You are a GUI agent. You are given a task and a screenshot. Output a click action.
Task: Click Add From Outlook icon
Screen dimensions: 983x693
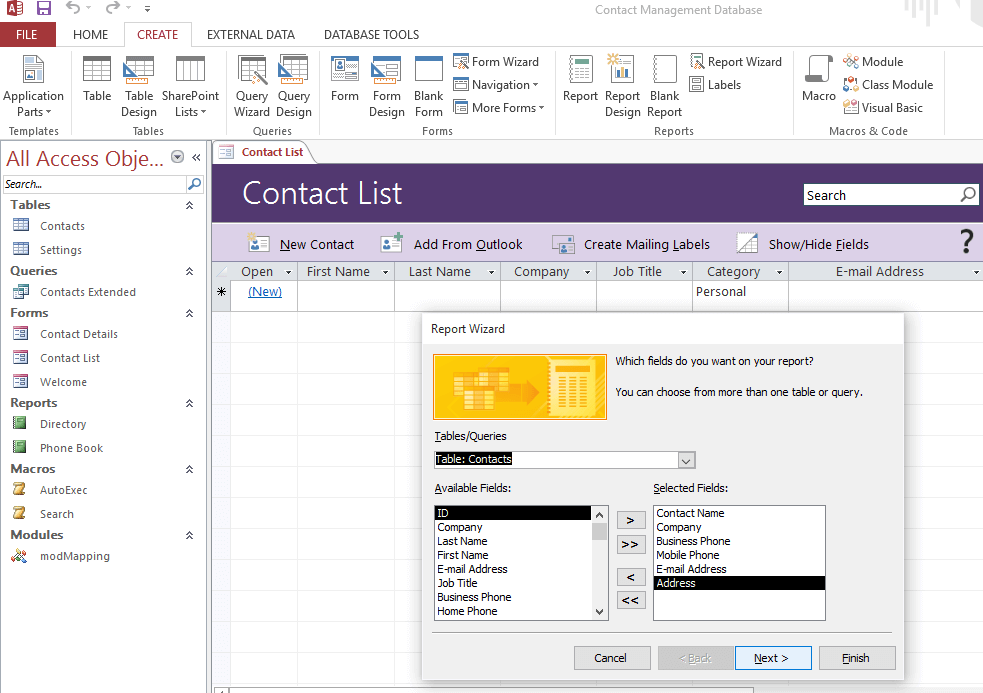pos(391,244)
